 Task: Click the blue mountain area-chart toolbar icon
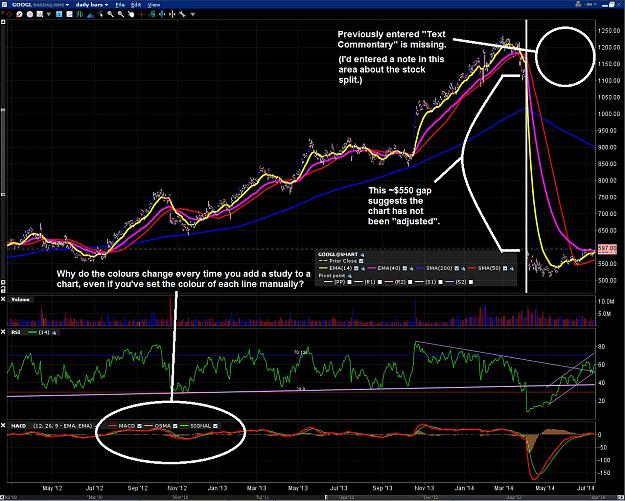pyautogui.click(x=90, y=15)
